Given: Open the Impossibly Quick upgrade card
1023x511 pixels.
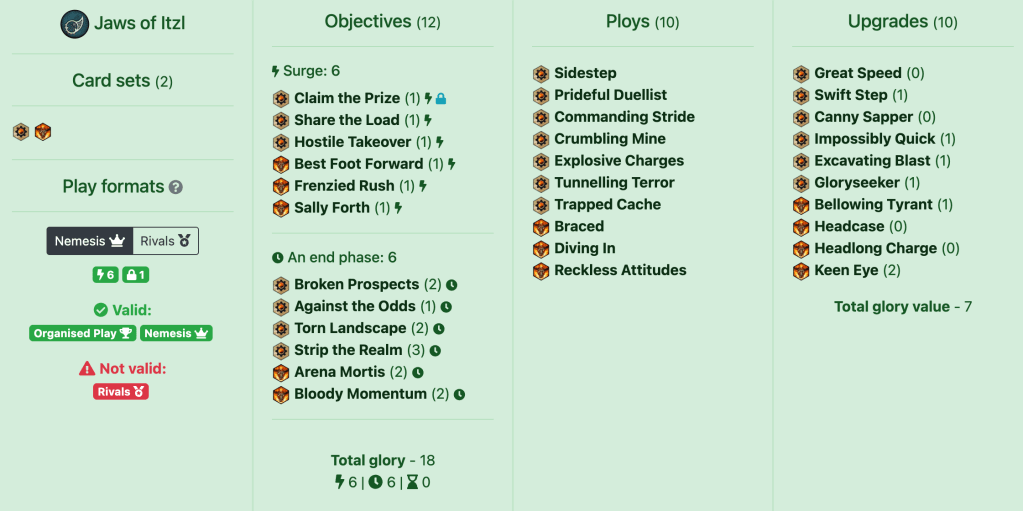Looking at the screenshot, I should pyautogui.click(x=874, y=139).
